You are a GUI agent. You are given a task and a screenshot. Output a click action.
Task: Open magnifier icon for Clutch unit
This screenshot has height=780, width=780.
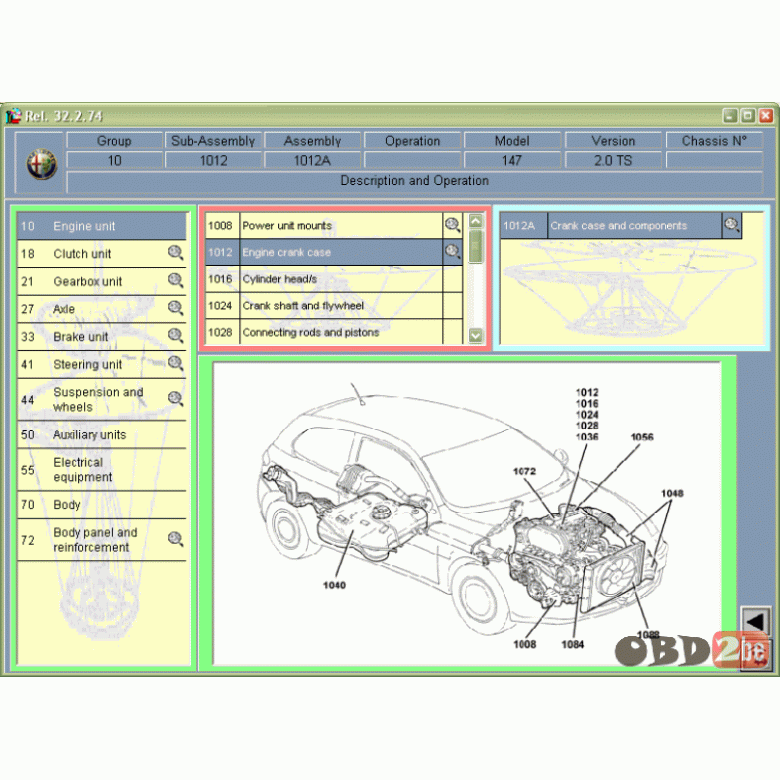175,253
